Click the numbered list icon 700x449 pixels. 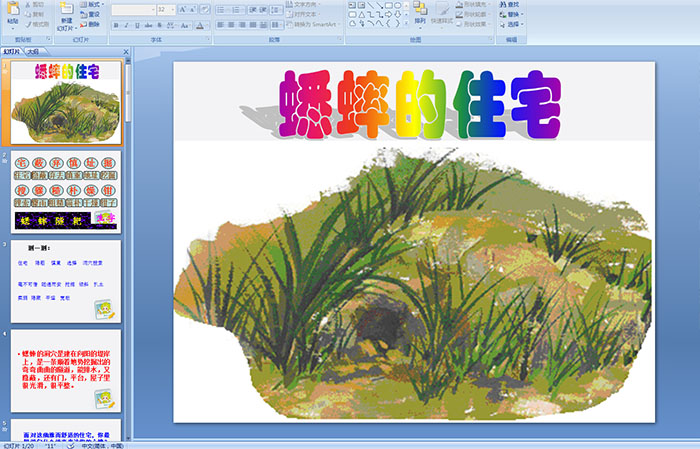point(237,9)
